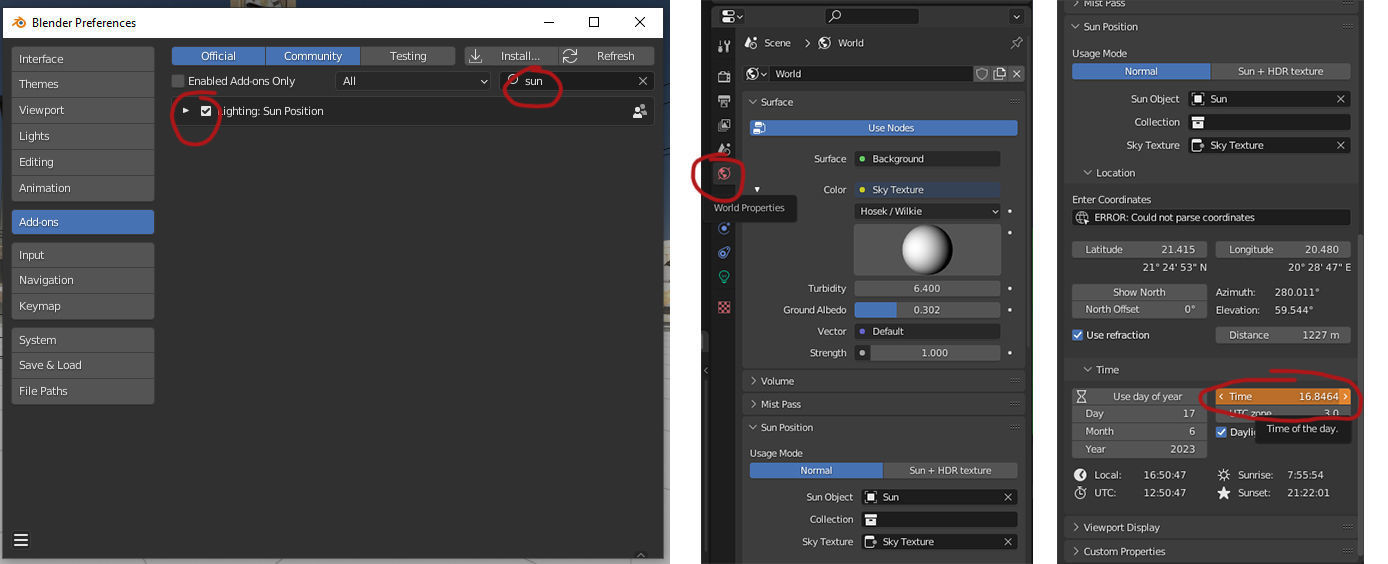Open the red checker Texture properties tab

pyautogui.click(x=724, y=307)
